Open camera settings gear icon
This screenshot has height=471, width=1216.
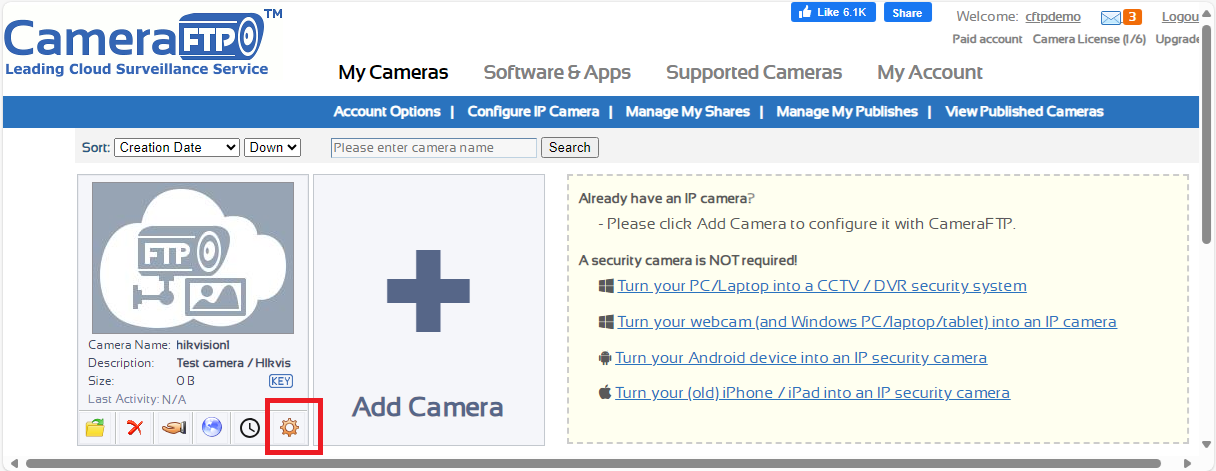click(289, 428)
